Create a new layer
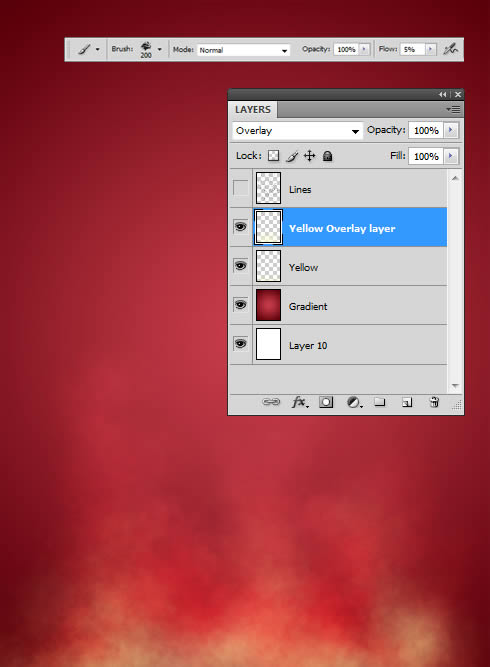 [x=407, y=402]
